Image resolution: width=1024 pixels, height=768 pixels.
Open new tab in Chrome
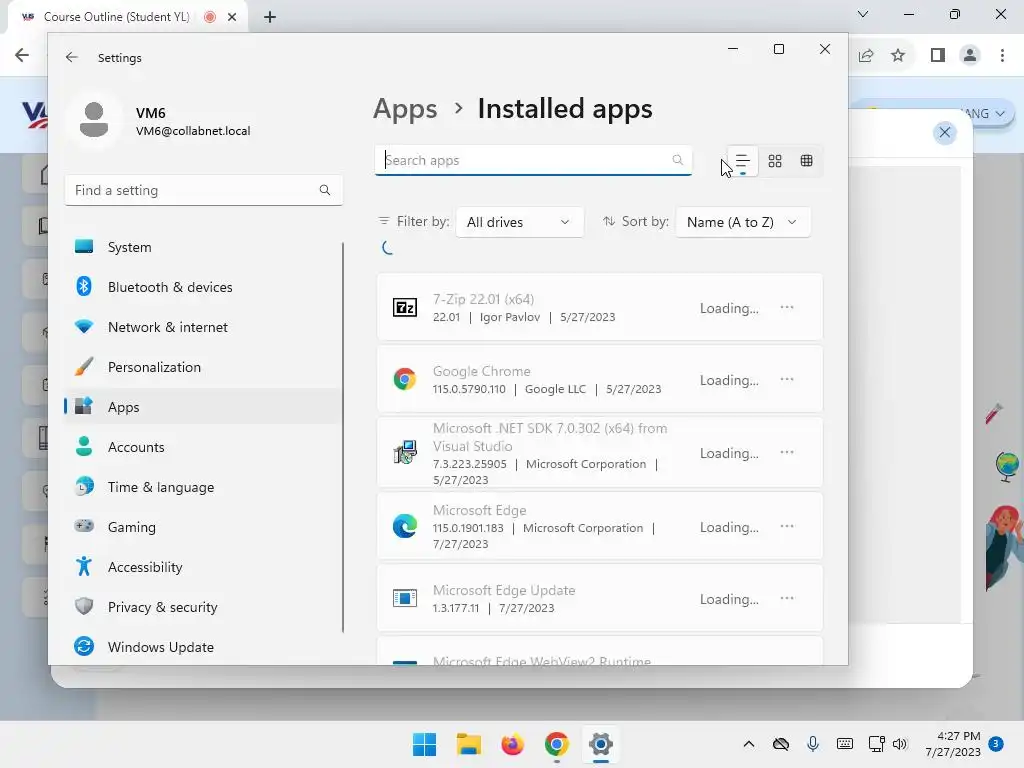click(270, 17)
